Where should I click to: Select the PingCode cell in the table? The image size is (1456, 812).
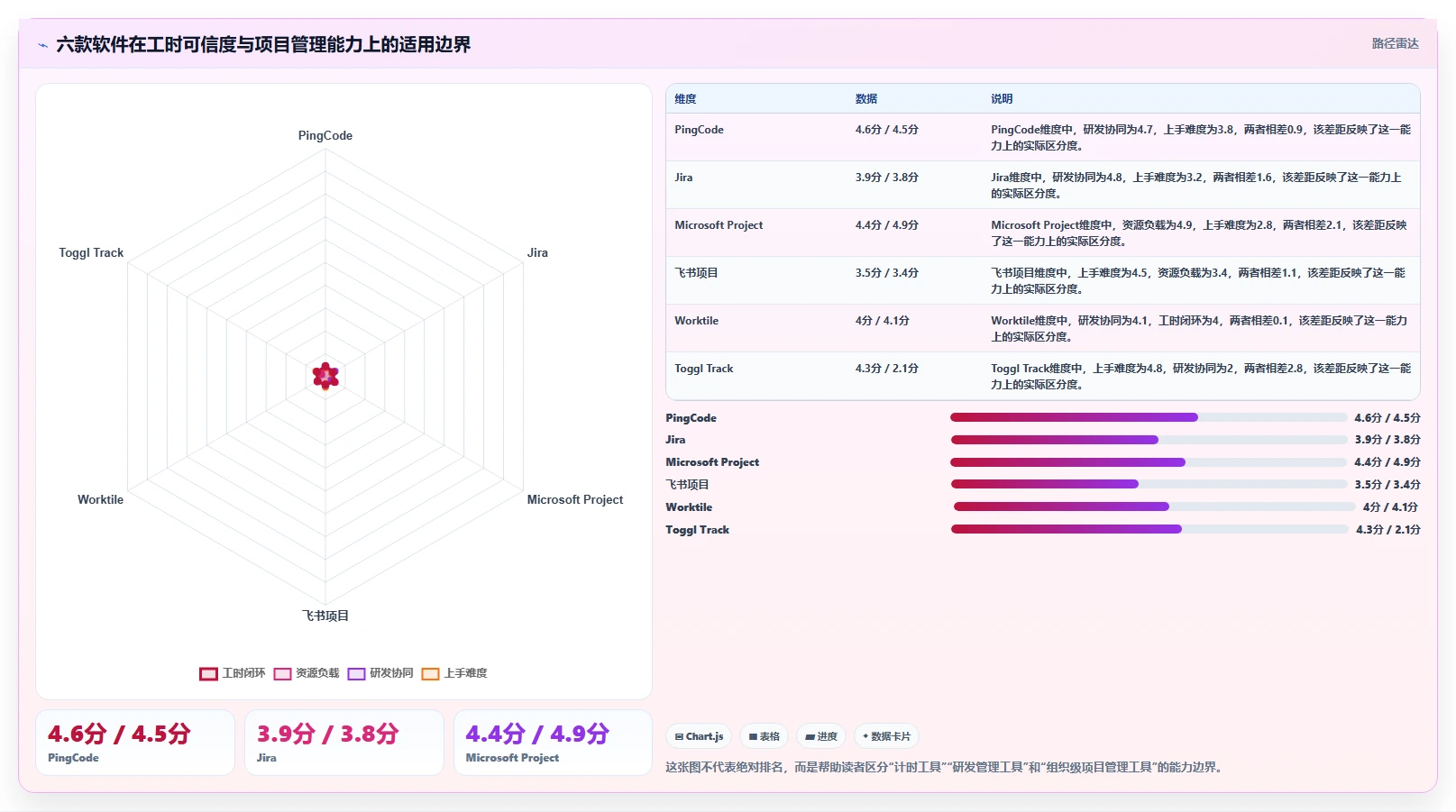[x=756, y=137]
